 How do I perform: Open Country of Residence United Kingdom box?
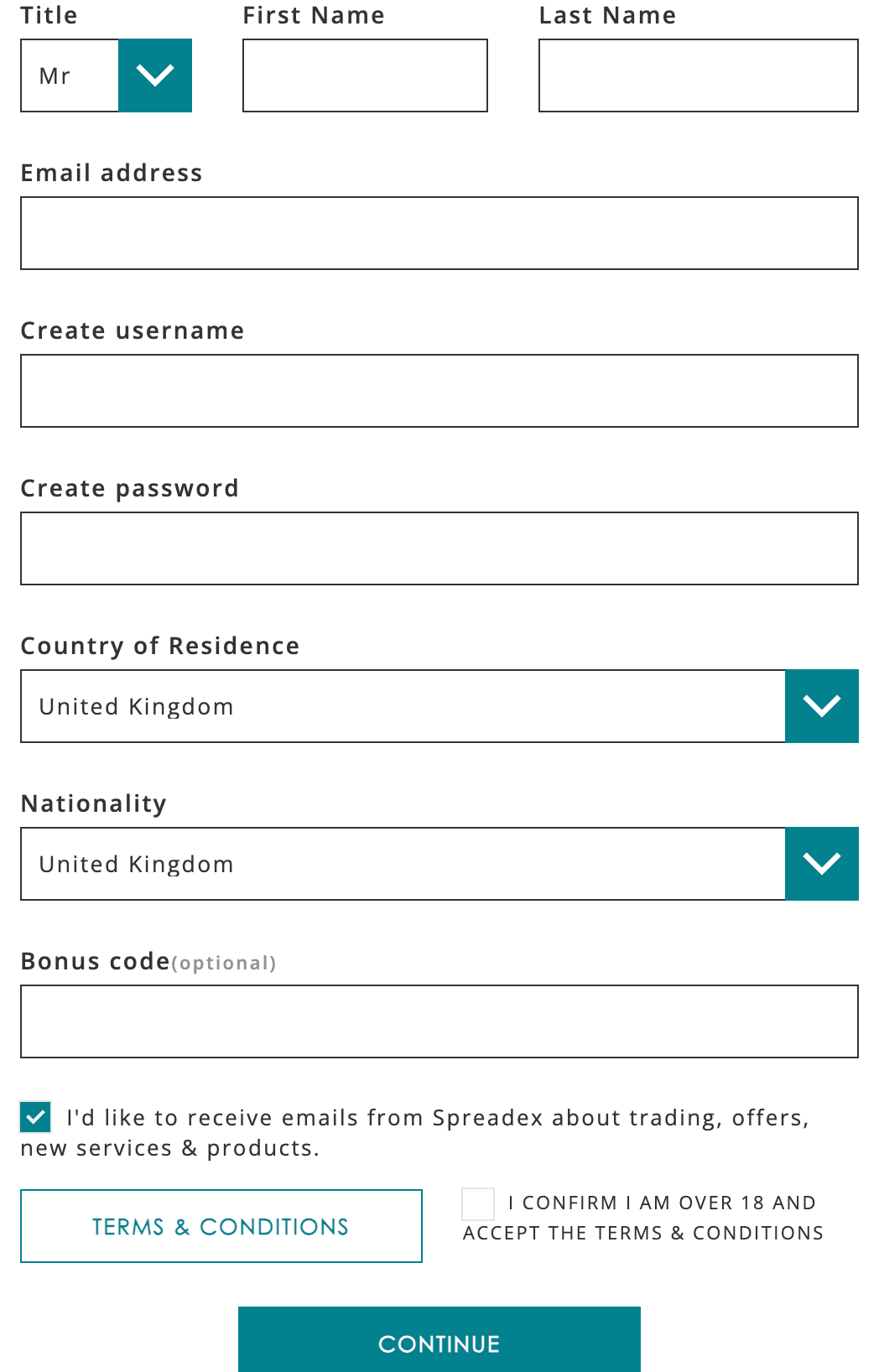click(403, 706)
